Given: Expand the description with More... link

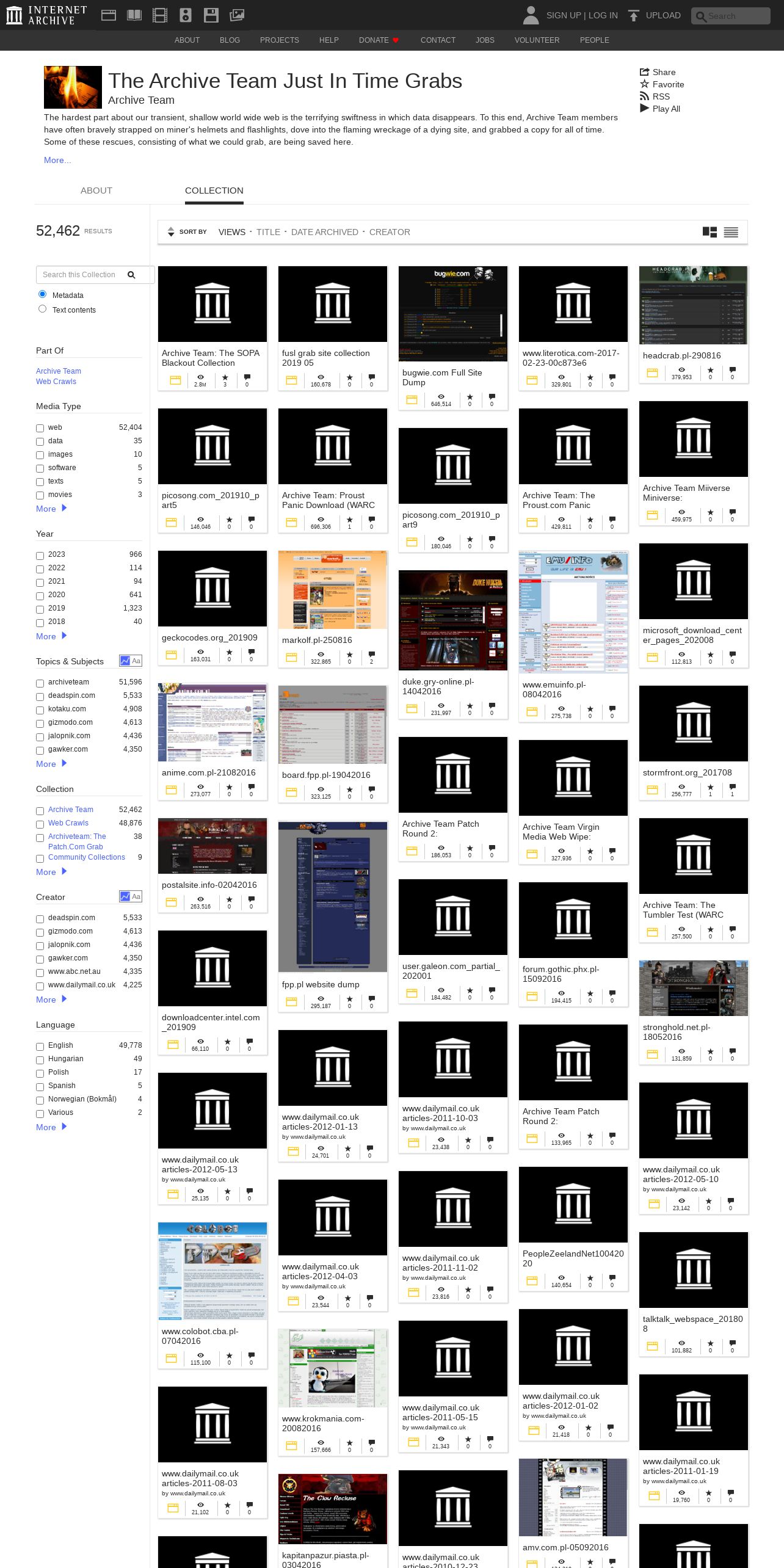Looking at the screenshot, I should point(57,160).
